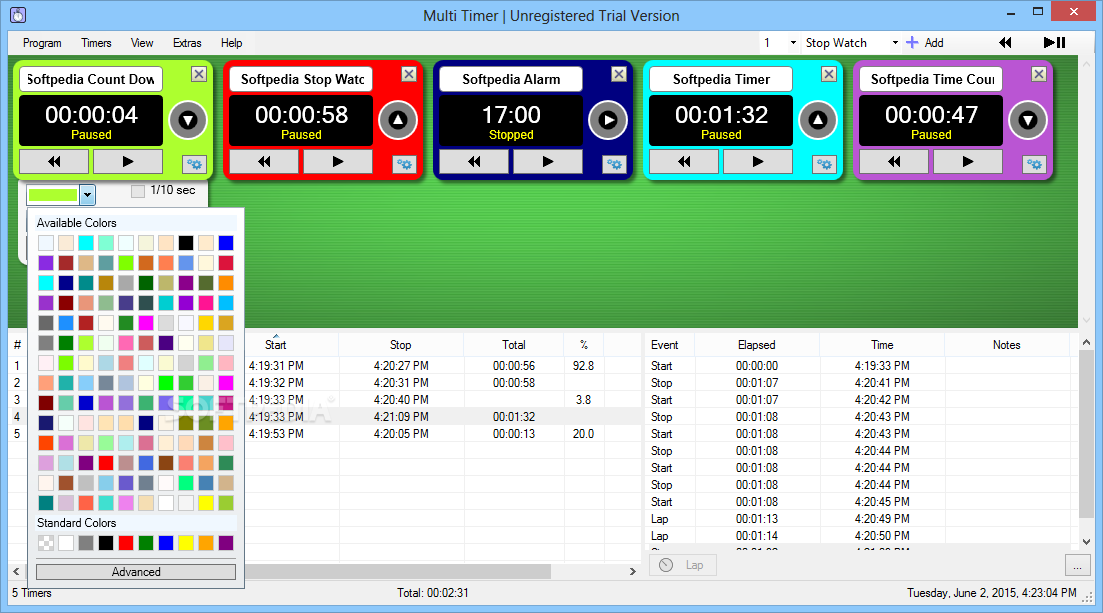
Task: Rewind the Softpedia Time Count card
Action: pyautogui.click(x=894, y=162)
